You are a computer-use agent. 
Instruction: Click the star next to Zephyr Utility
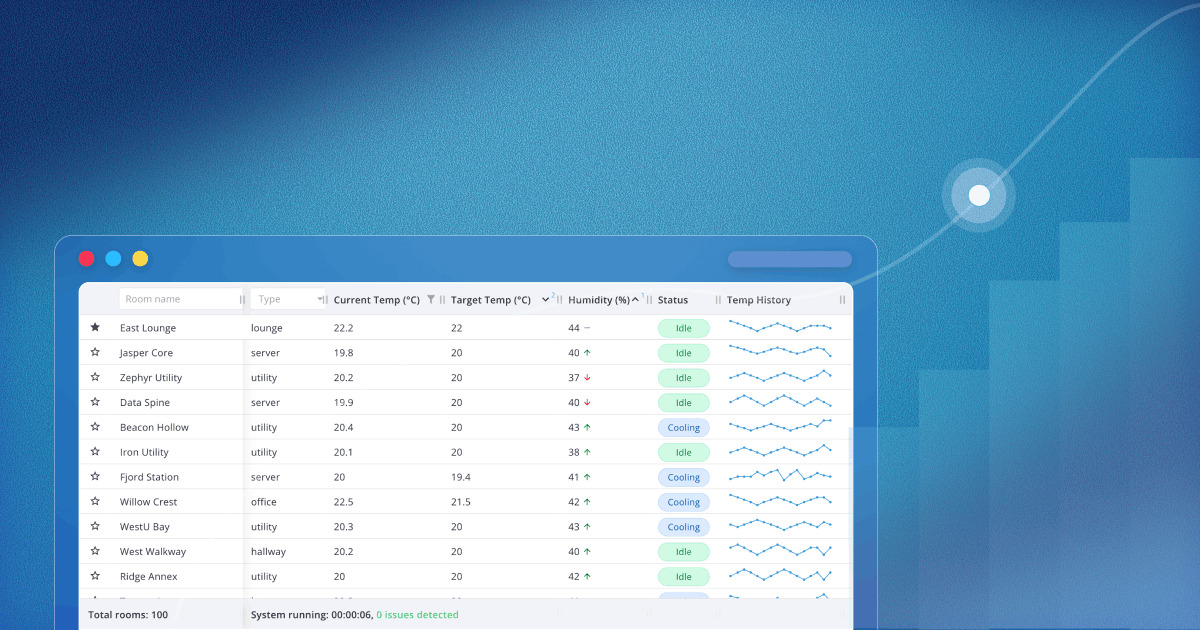point(95,377)
